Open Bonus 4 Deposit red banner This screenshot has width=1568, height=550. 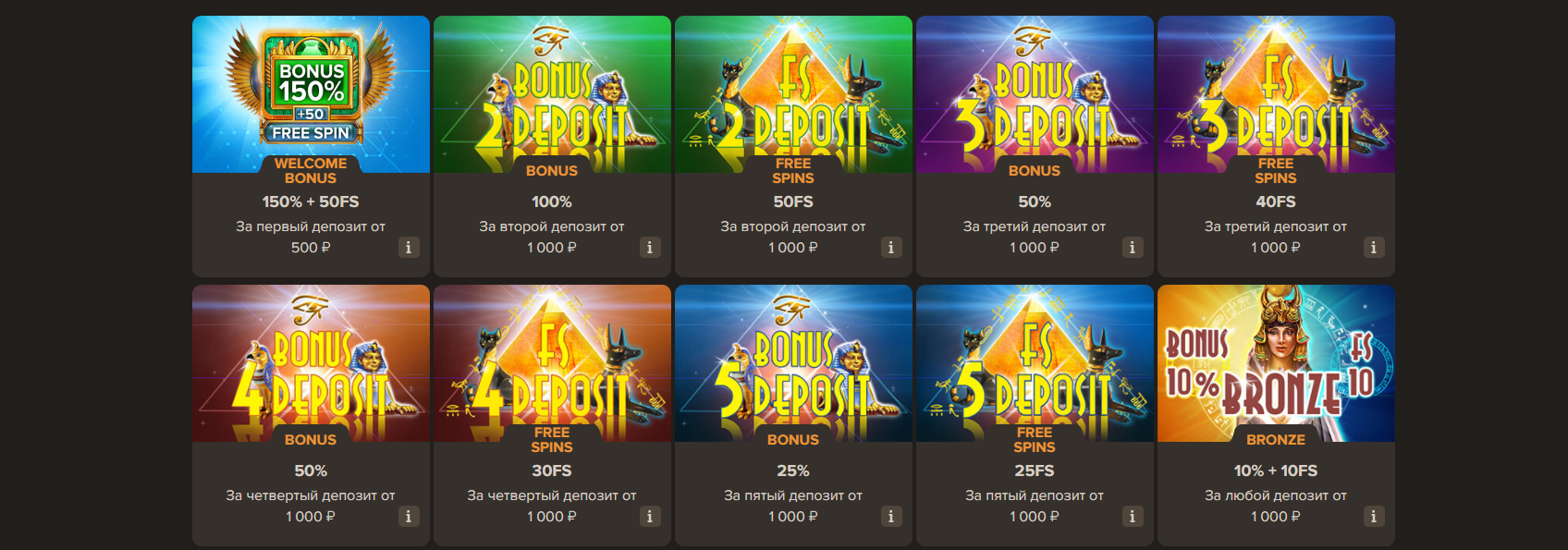[311, 363]
